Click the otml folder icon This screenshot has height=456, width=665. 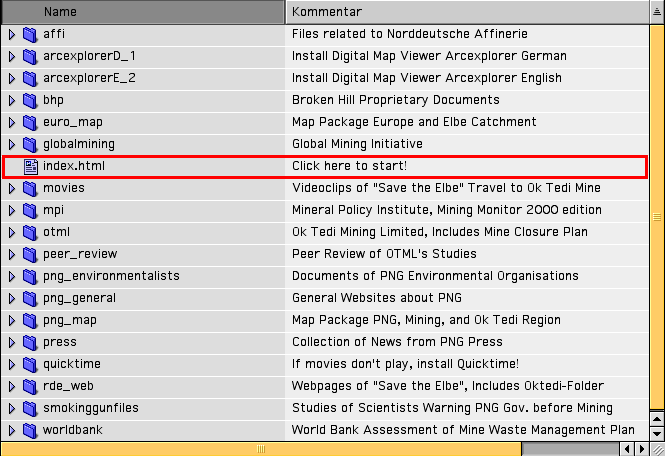(30, 232)
